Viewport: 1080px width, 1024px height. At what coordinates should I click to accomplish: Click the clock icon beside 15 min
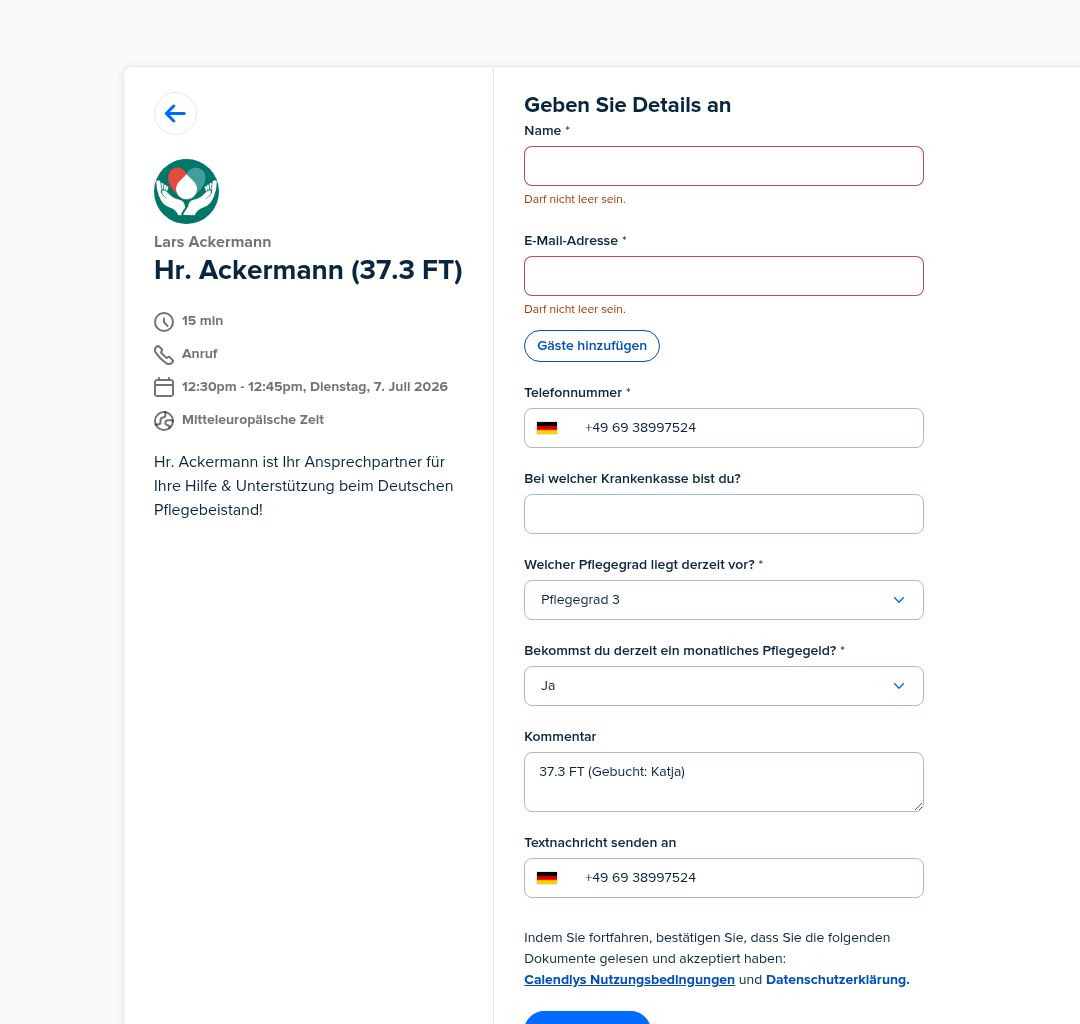(164, 322)
